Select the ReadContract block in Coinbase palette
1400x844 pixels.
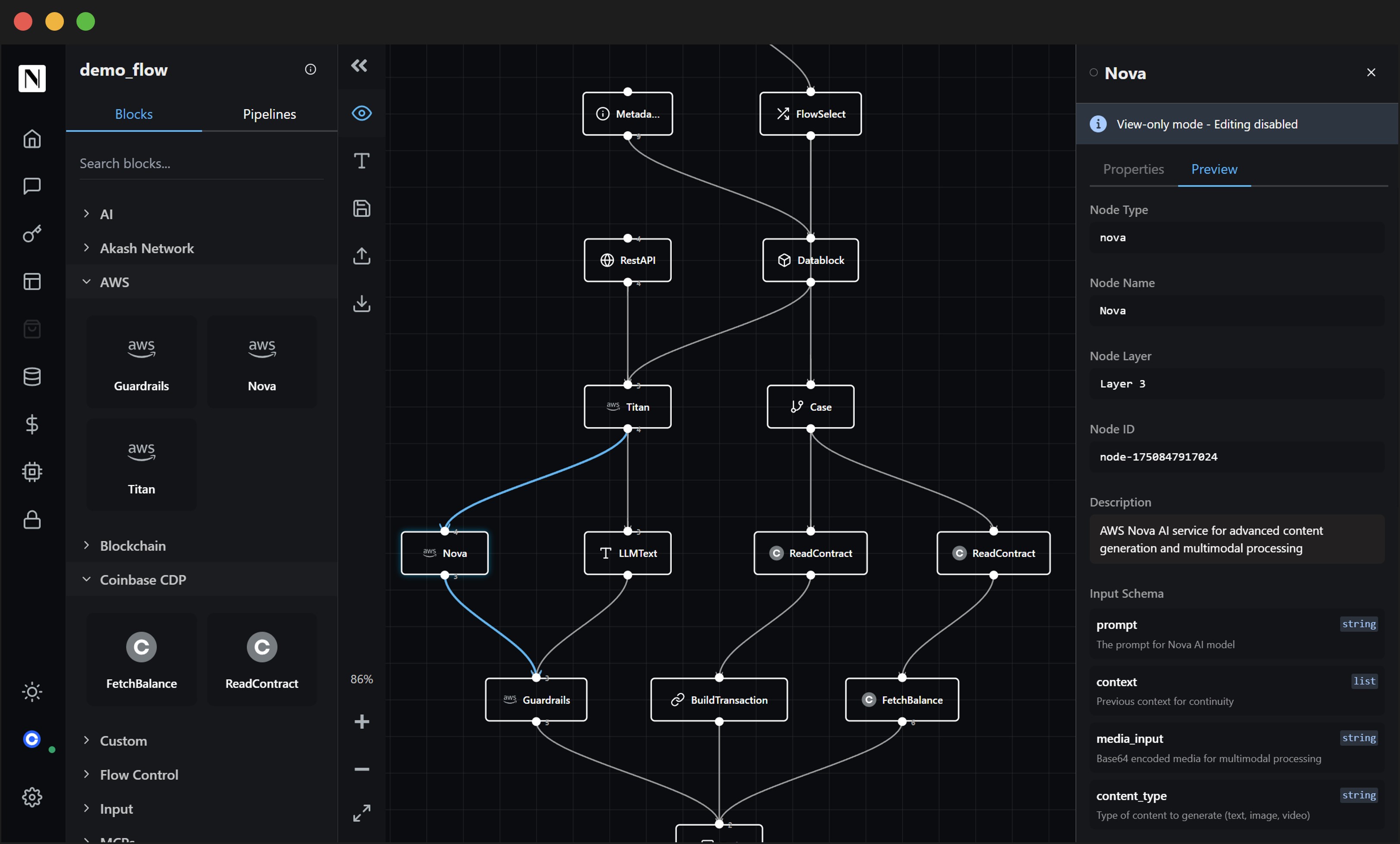tap(262, 659)
